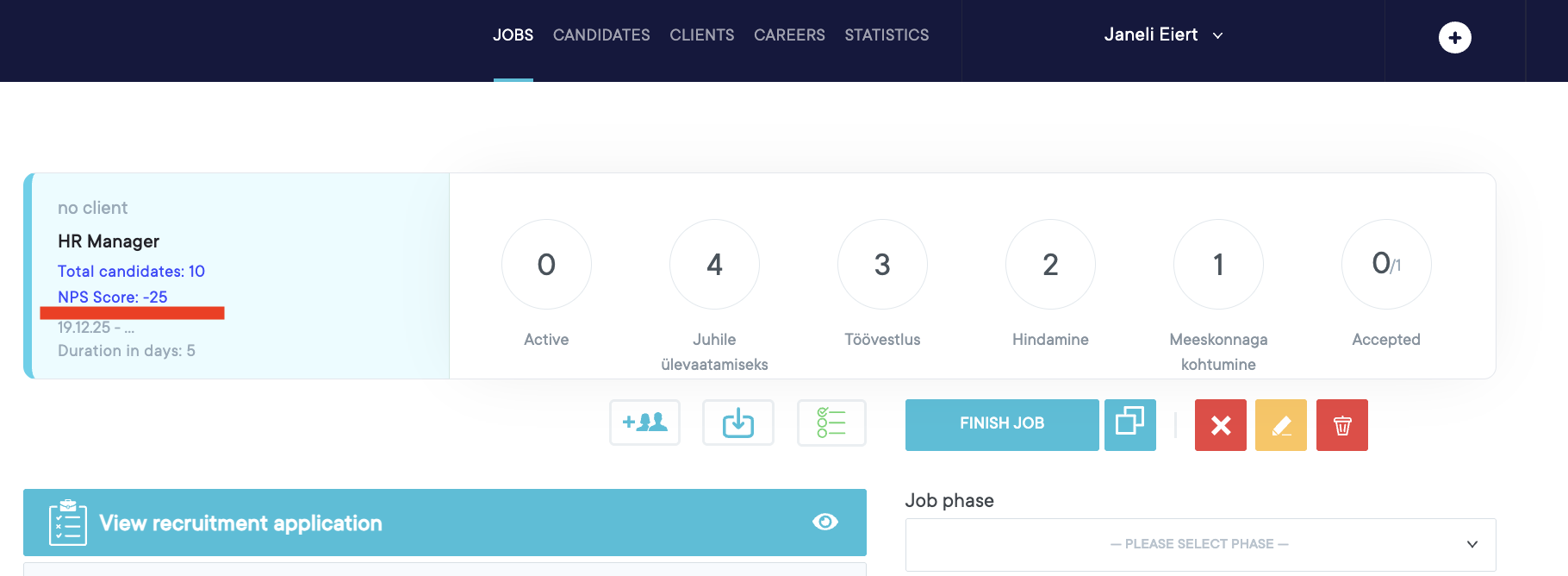Open the Please Select Phase dropdown
Screen dimensions: 1568x576
click(x=1199, y=544)
